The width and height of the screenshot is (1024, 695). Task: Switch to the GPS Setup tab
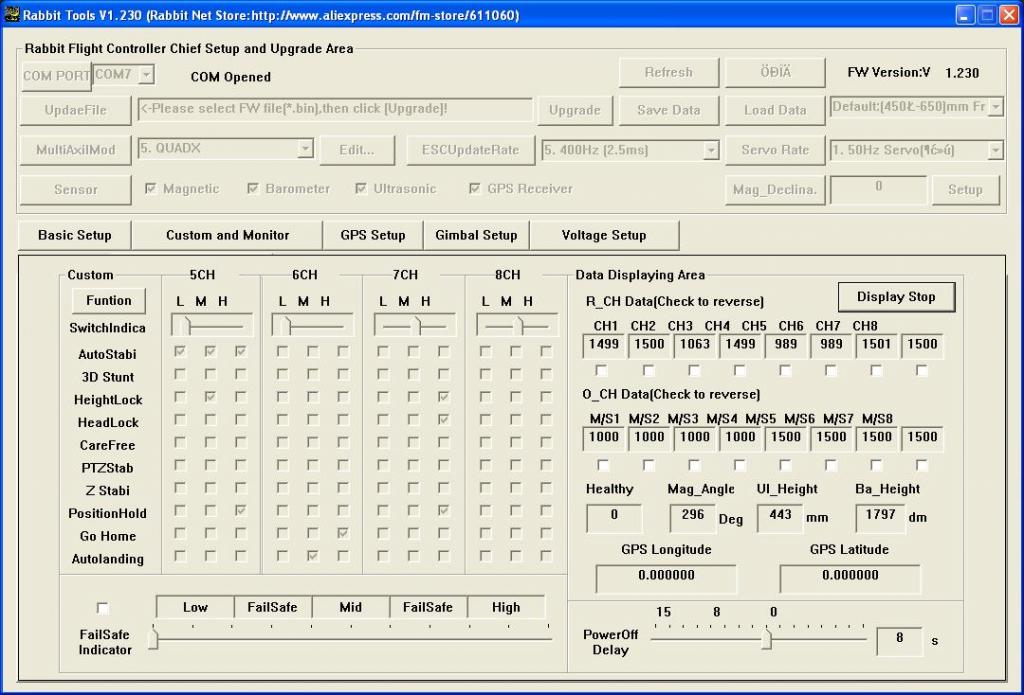[373, 235]
